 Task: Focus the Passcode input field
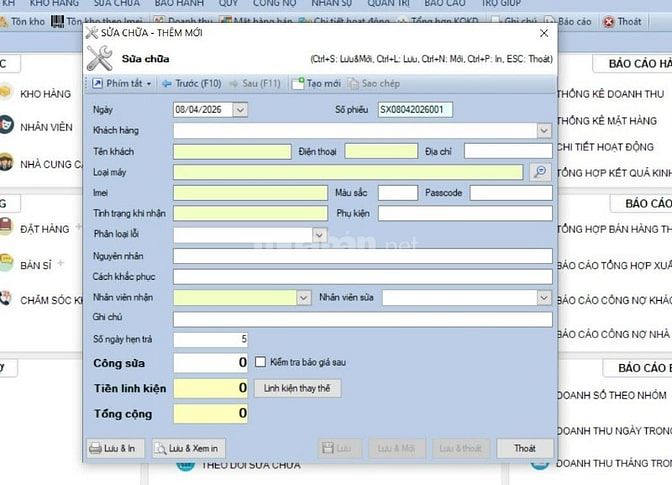[511, 193]
